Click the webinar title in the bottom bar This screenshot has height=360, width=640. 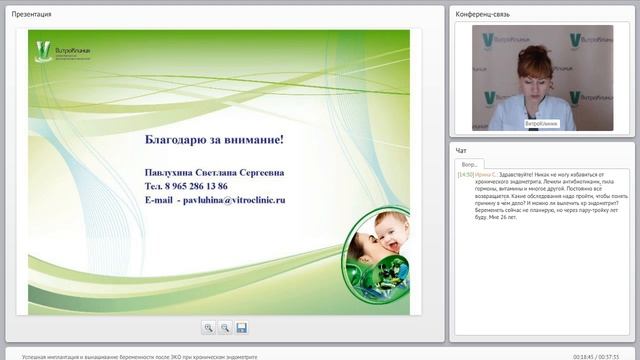tap(140, 357)
